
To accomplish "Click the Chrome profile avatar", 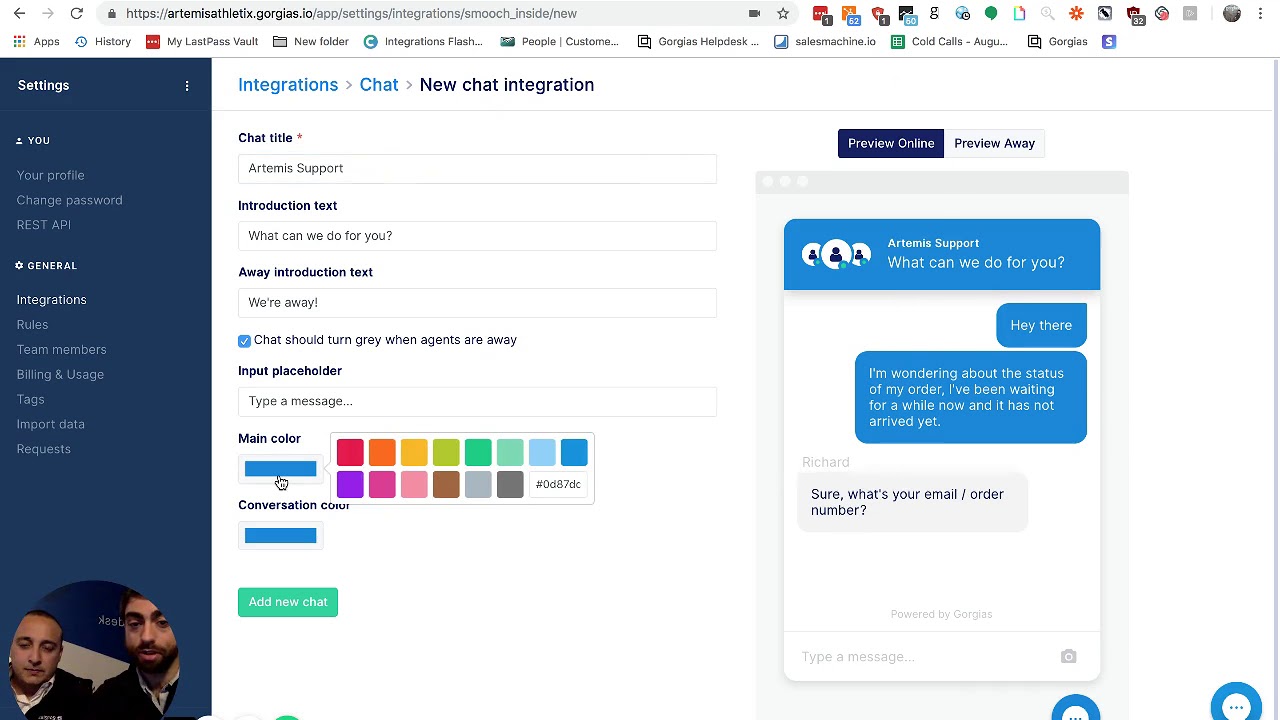I will (x=1232, y=13).
